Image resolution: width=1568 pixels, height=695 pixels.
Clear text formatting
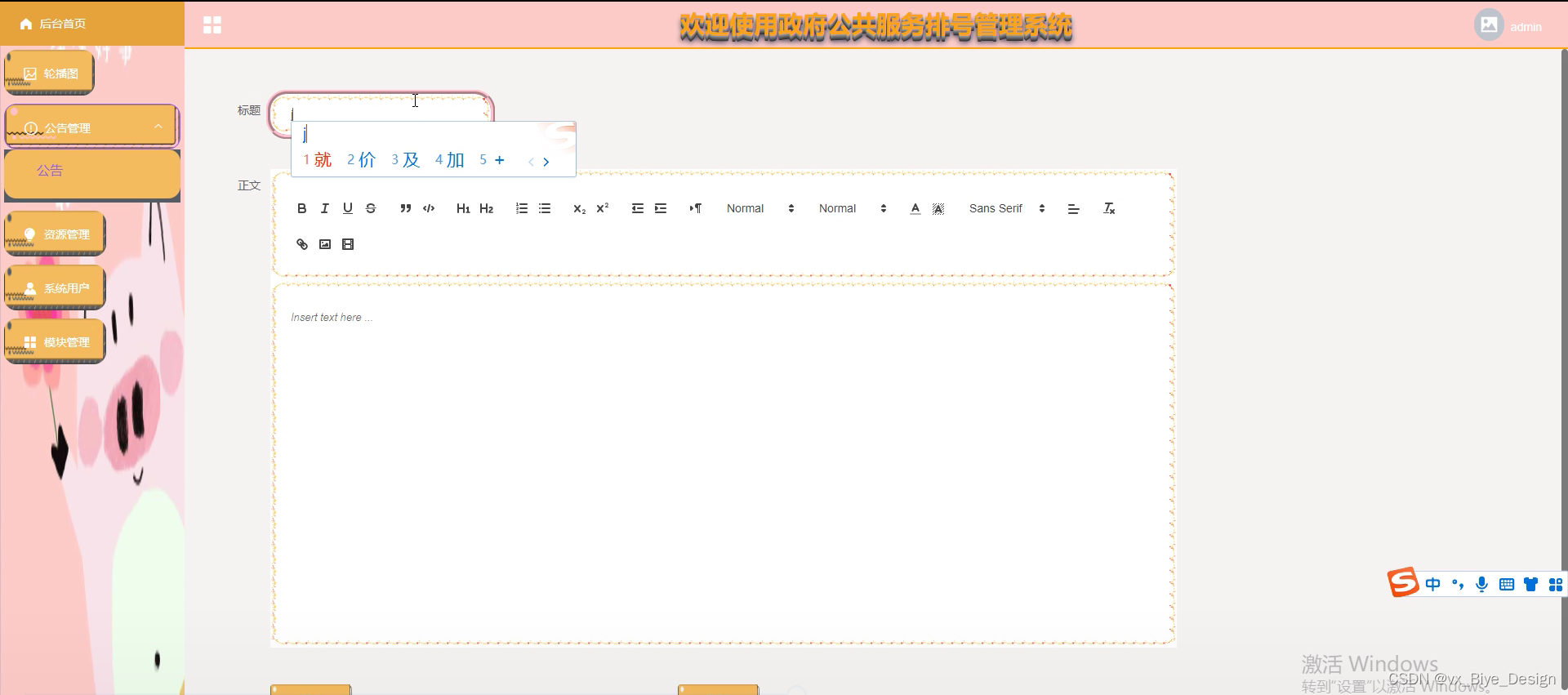1109,208
